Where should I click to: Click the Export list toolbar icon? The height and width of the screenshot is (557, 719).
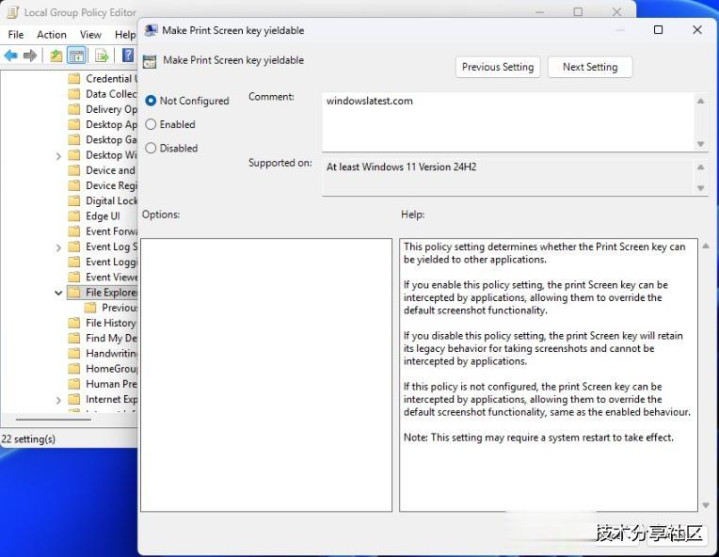102,56
